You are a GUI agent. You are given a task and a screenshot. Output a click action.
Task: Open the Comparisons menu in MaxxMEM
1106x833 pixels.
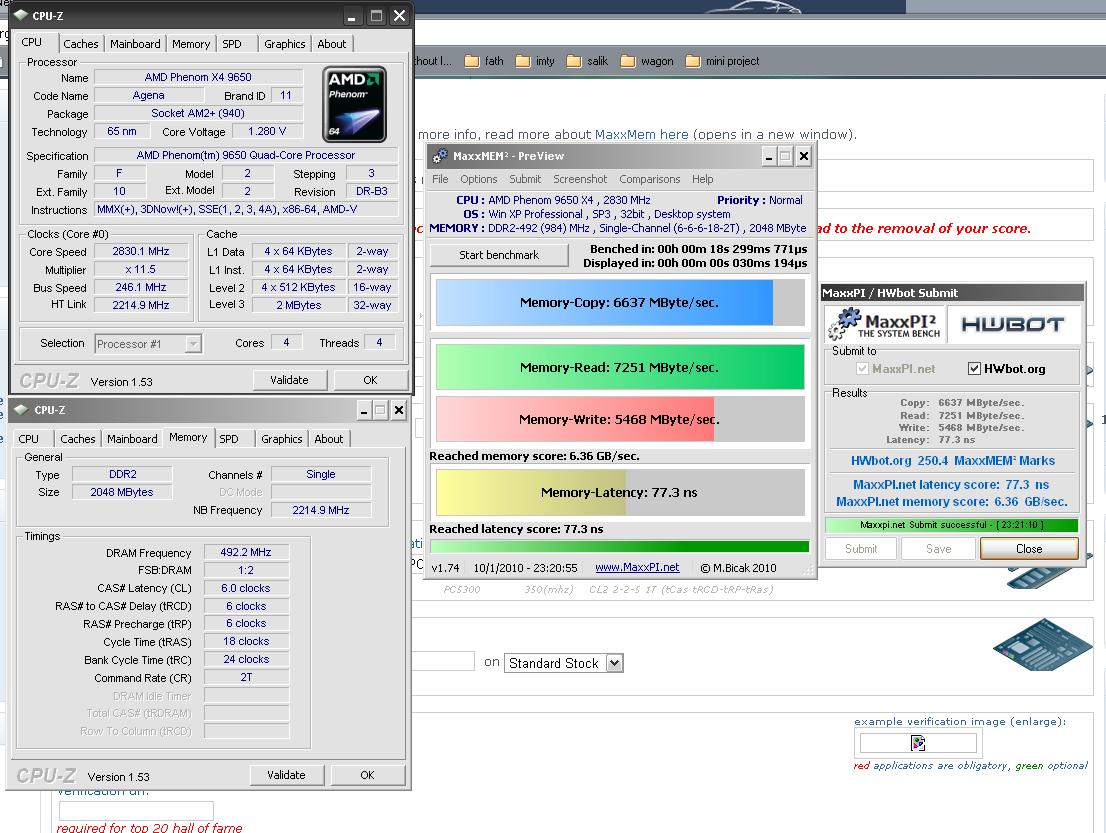tap(650, 179)
